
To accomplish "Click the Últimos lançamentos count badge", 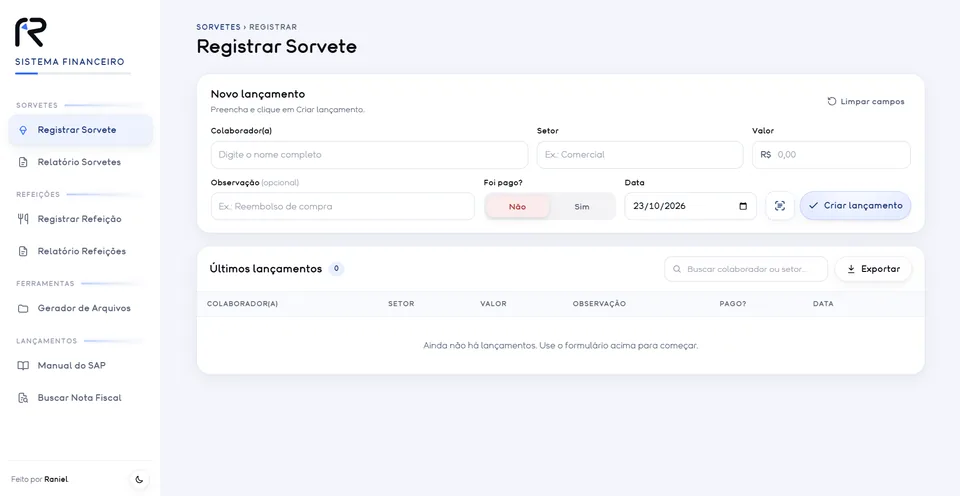I will 336,269.
